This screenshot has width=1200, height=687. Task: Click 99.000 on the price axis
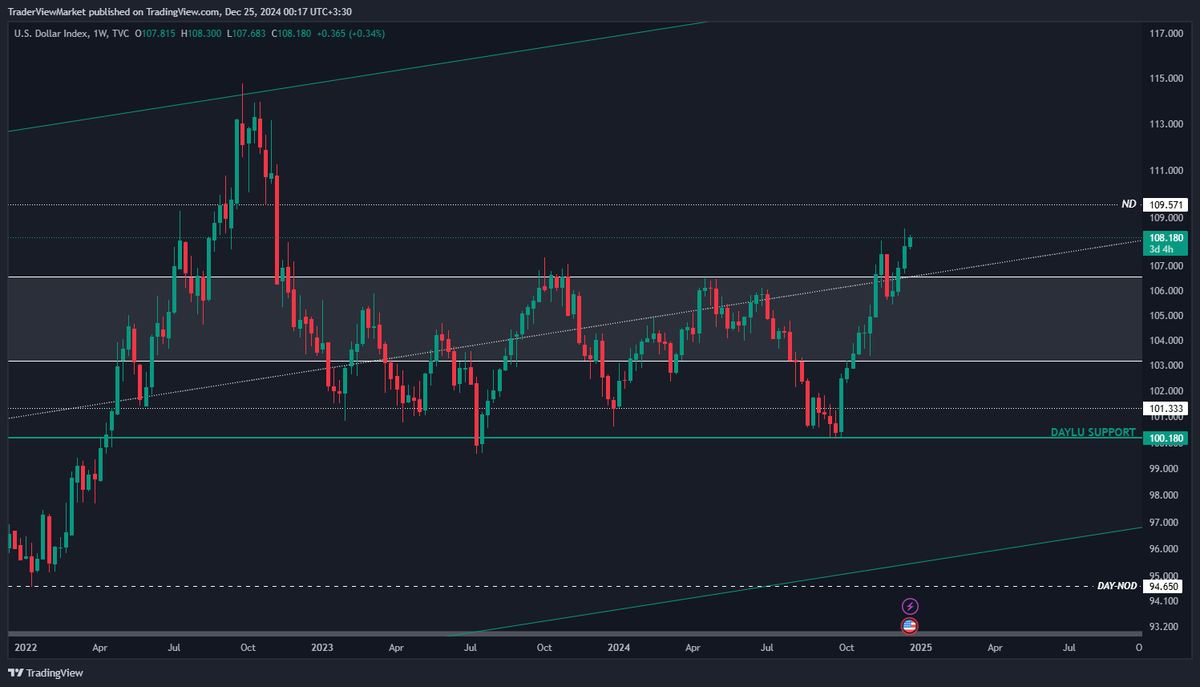tap(1166, 468)
